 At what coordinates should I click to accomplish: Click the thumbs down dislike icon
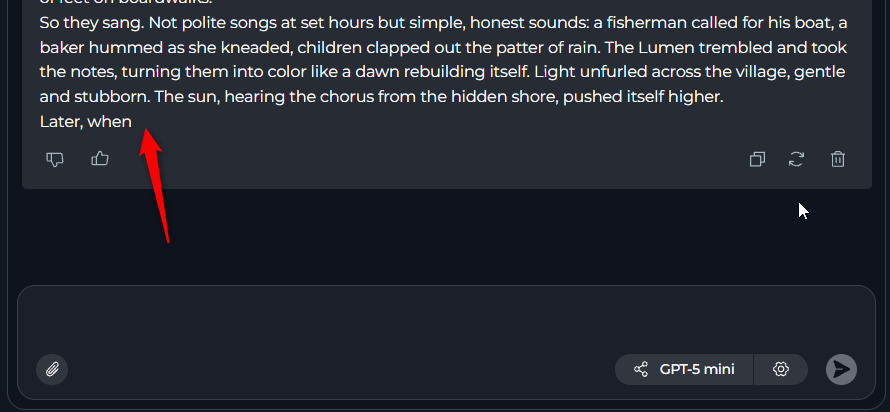click(x=55, y=158)
